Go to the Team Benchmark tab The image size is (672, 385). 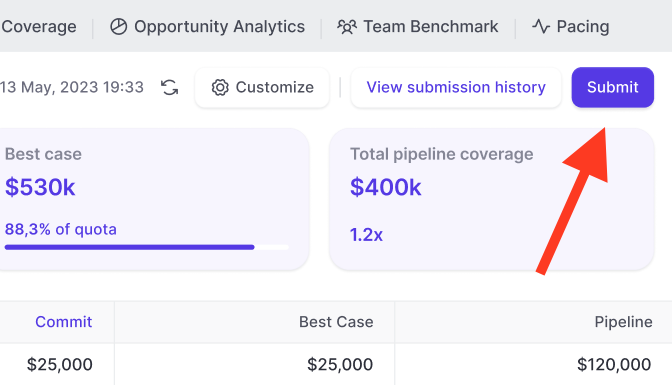tap(417, 27)
